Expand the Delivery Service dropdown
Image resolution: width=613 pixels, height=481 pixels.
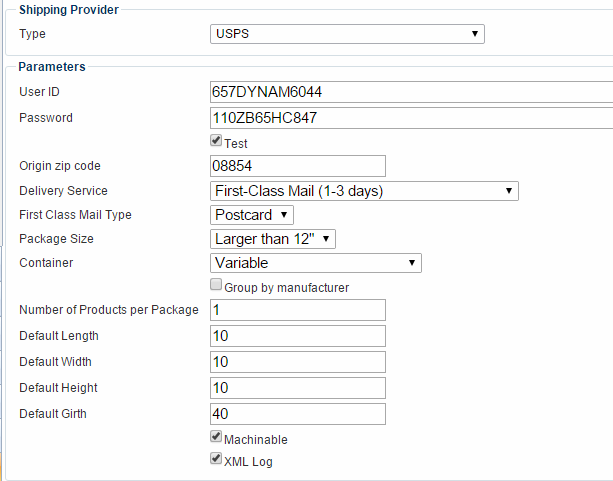364,190
